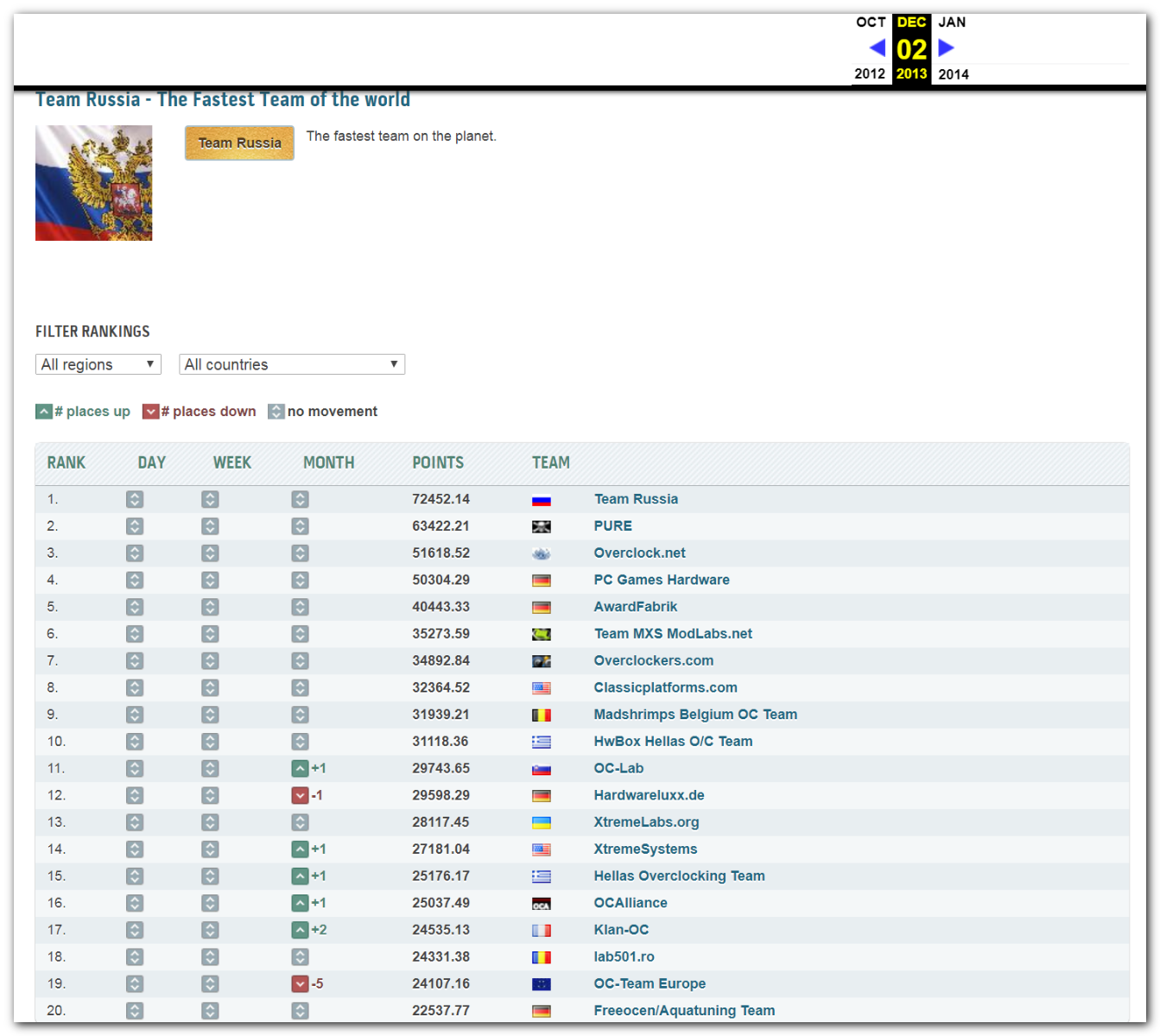Click Romanian flag beside lab501.ro
The image size is (1160, 1036).
(x=542, y=957)
